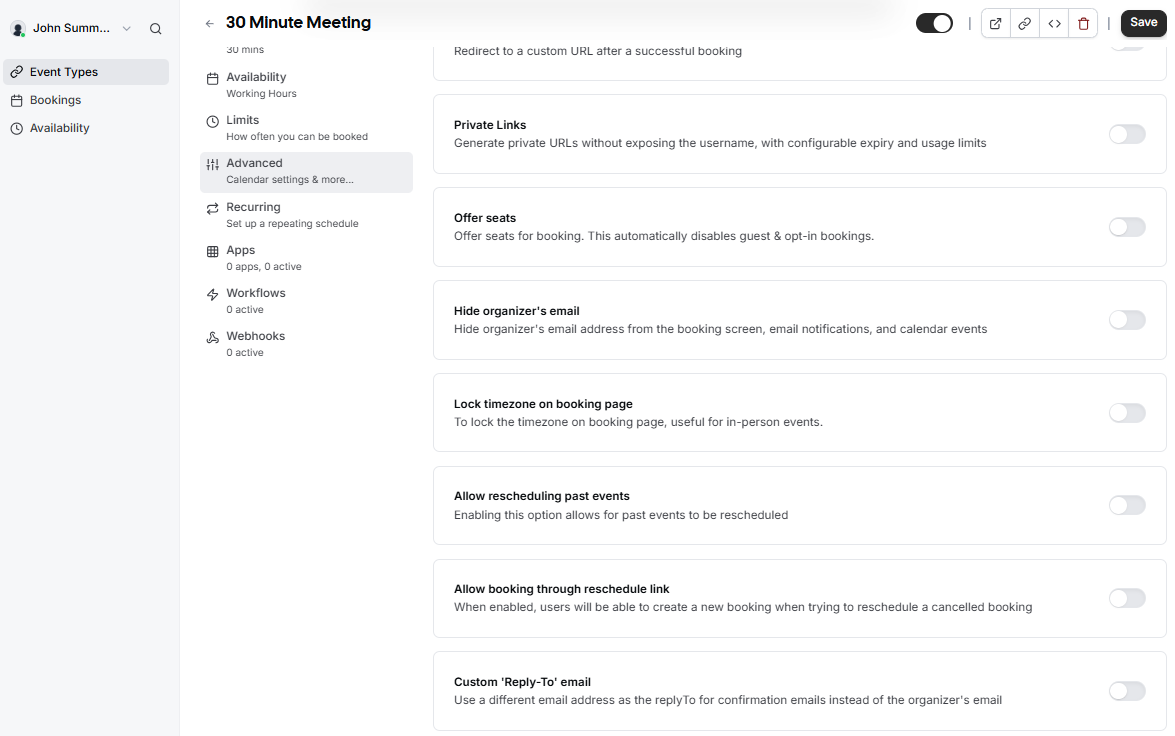Screen dimensions: 1175x736
Task: Click the Event Types link icon in sidebar
Action: (16, 72)
